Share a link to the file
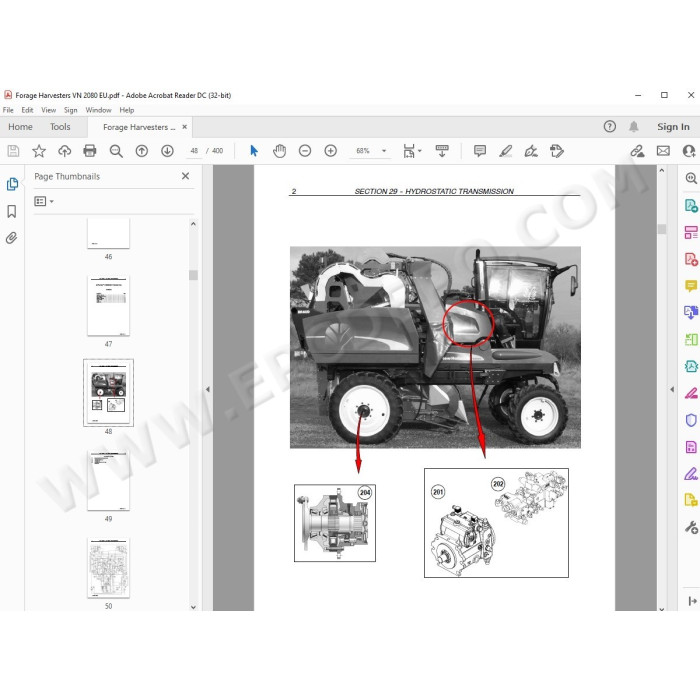The image size is (700, 700). 637,151
